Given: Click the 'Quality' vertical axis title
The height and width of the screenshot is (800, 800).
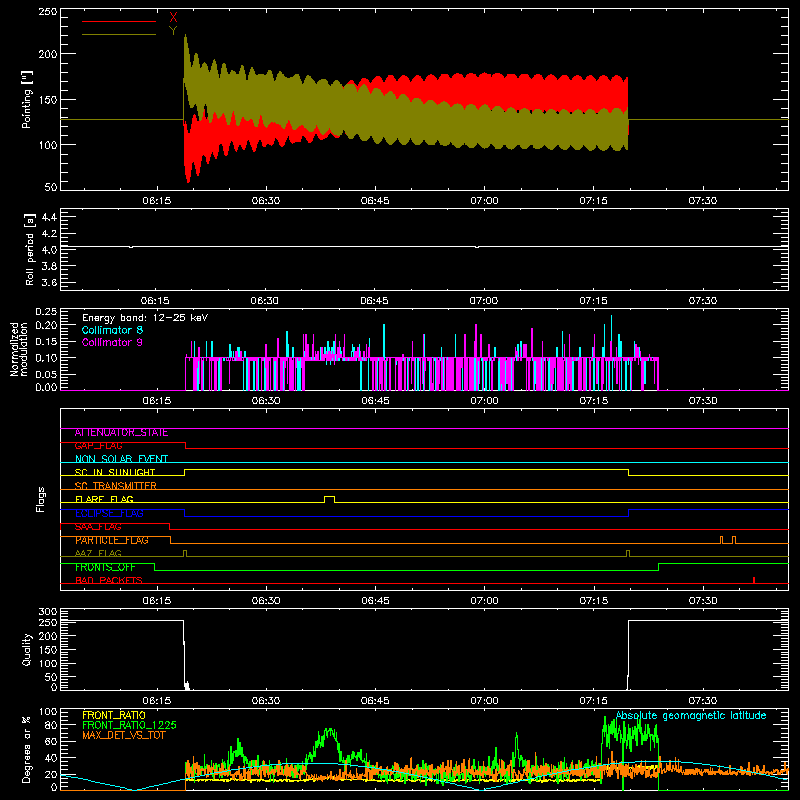Looking at the screenshot, I should coord(27,649).
